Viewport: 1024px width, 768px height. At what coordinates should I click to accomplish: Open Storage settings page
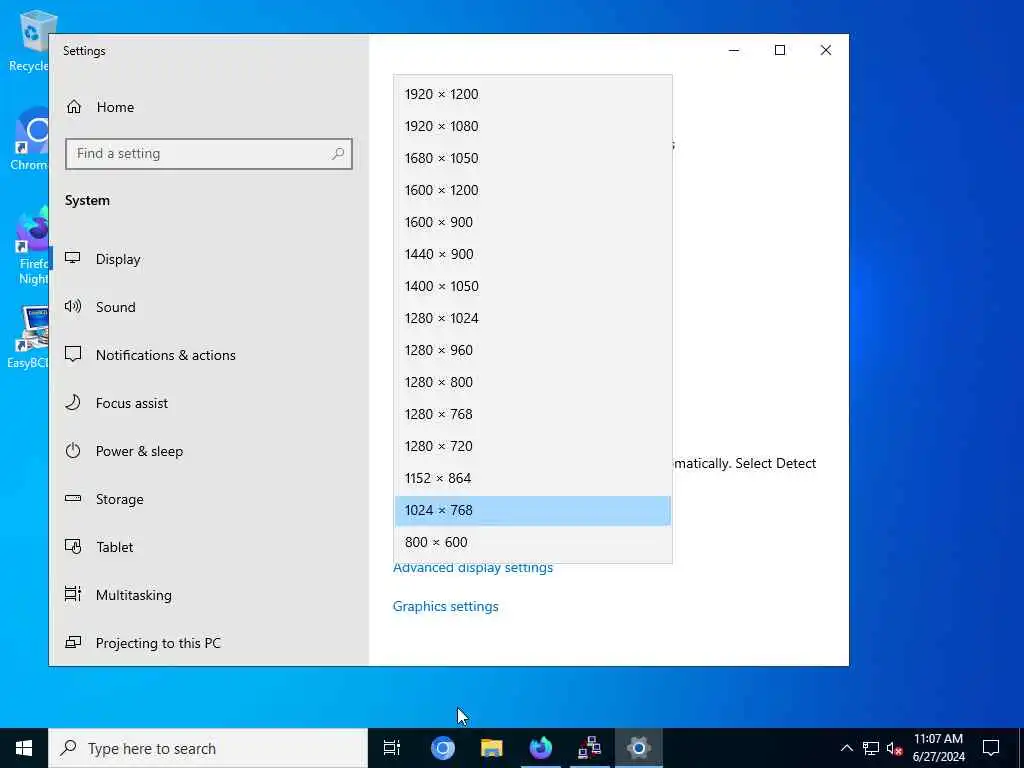(x=209, y=499)
